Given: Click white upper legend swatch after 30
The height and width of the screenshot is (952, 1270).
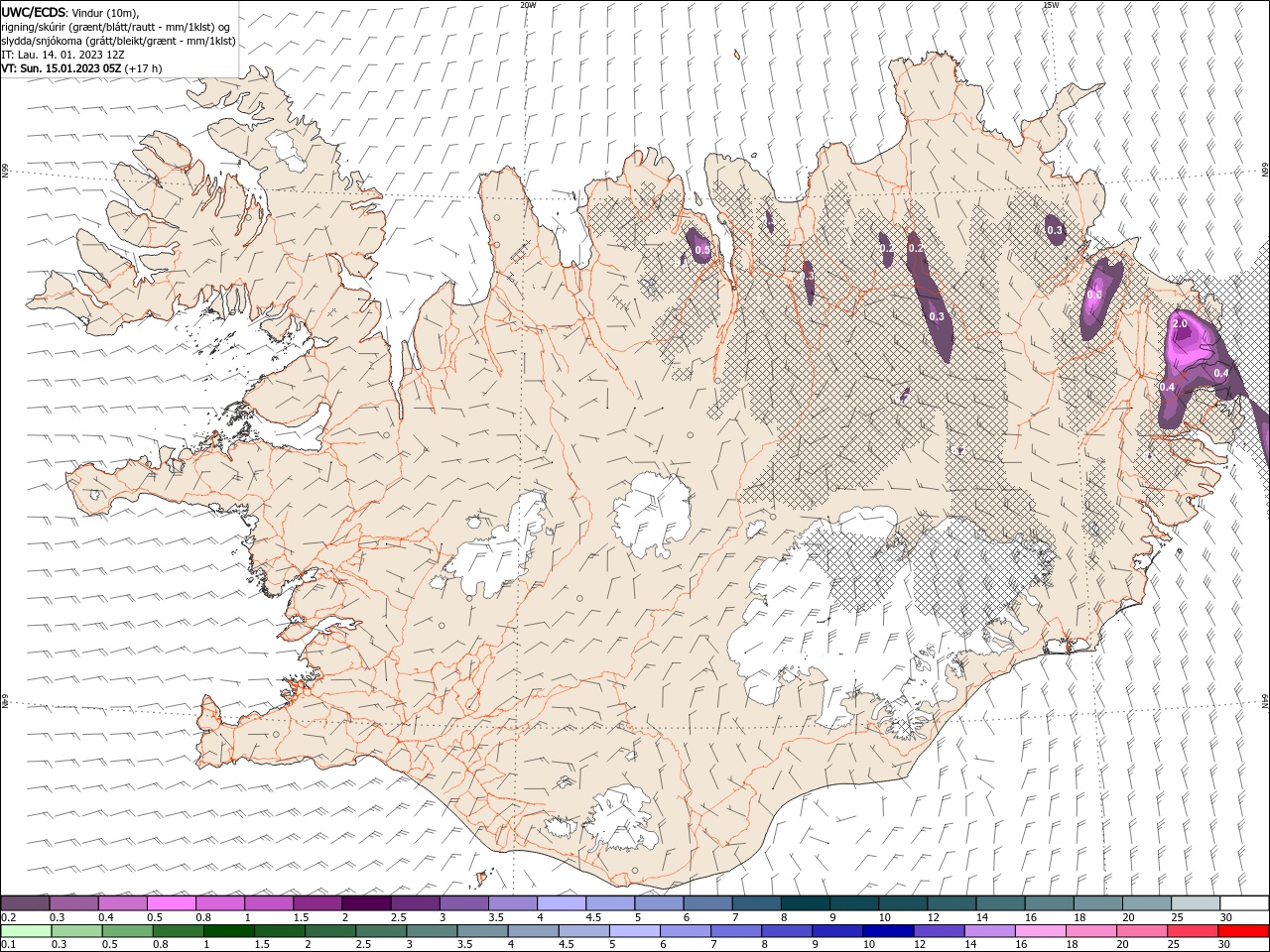Looking at the screenshot, I should pyautogui.click(x=1244, y=902).
